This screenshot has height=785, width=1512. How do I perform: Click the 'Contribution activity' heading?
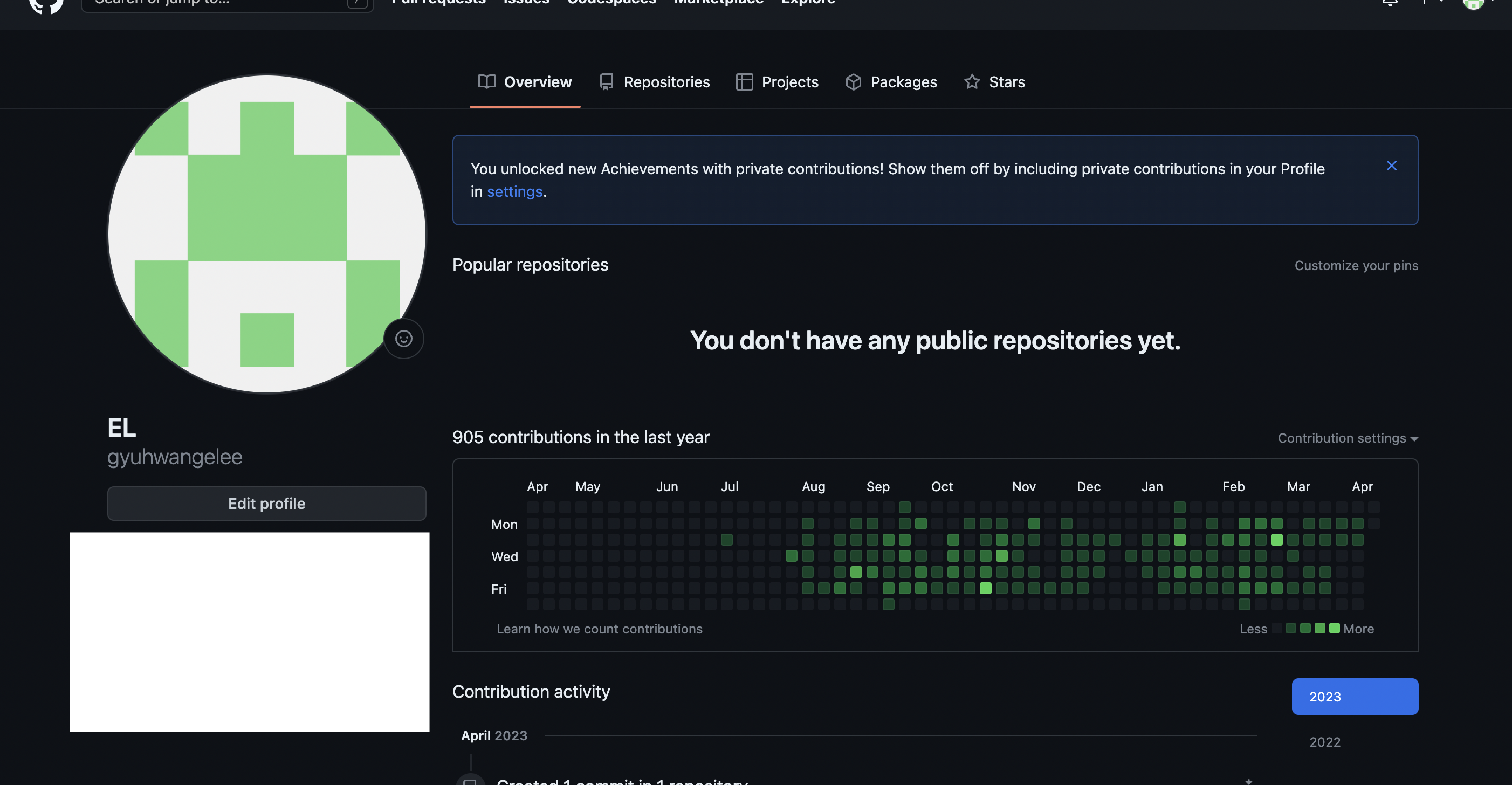click(x=531, y=692)
